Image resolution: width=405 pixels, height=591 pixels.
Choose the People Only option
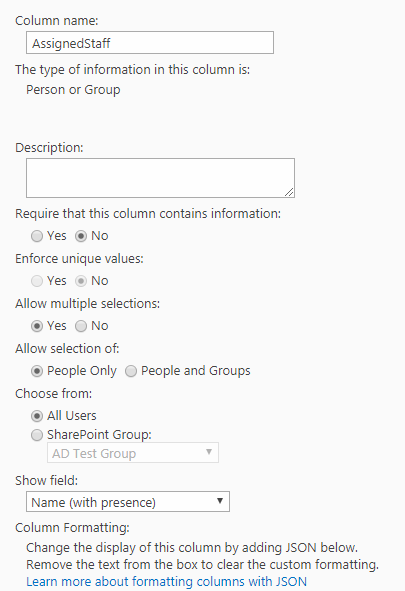click(37, 371)
